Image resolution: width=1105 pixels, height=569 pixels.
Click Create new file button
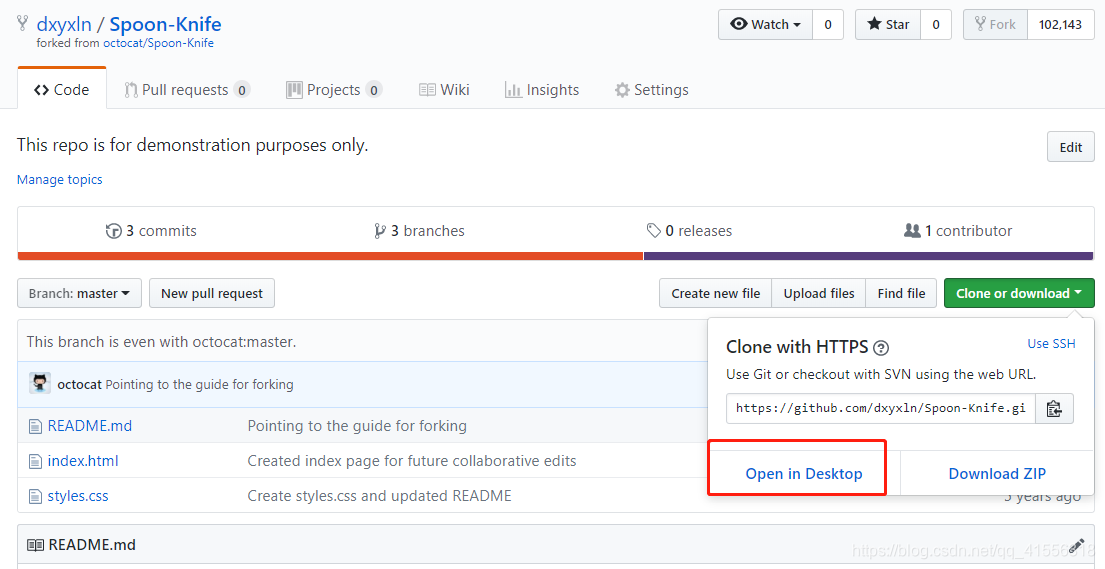[x=716, y=293]
